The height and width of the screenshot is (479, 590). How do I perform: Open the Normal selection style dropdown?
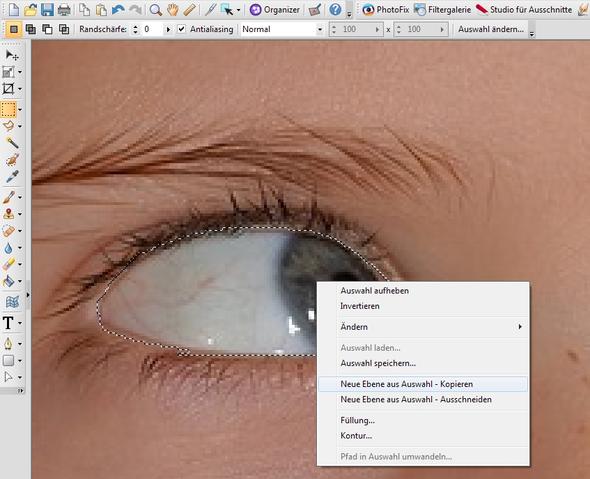282,29
